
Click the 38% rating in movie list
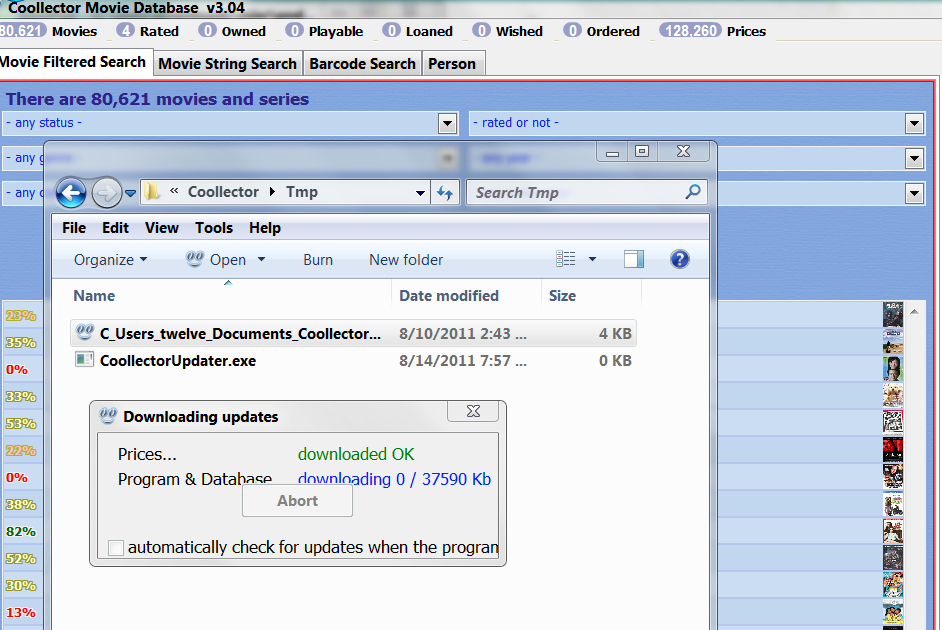pos(21,505)
